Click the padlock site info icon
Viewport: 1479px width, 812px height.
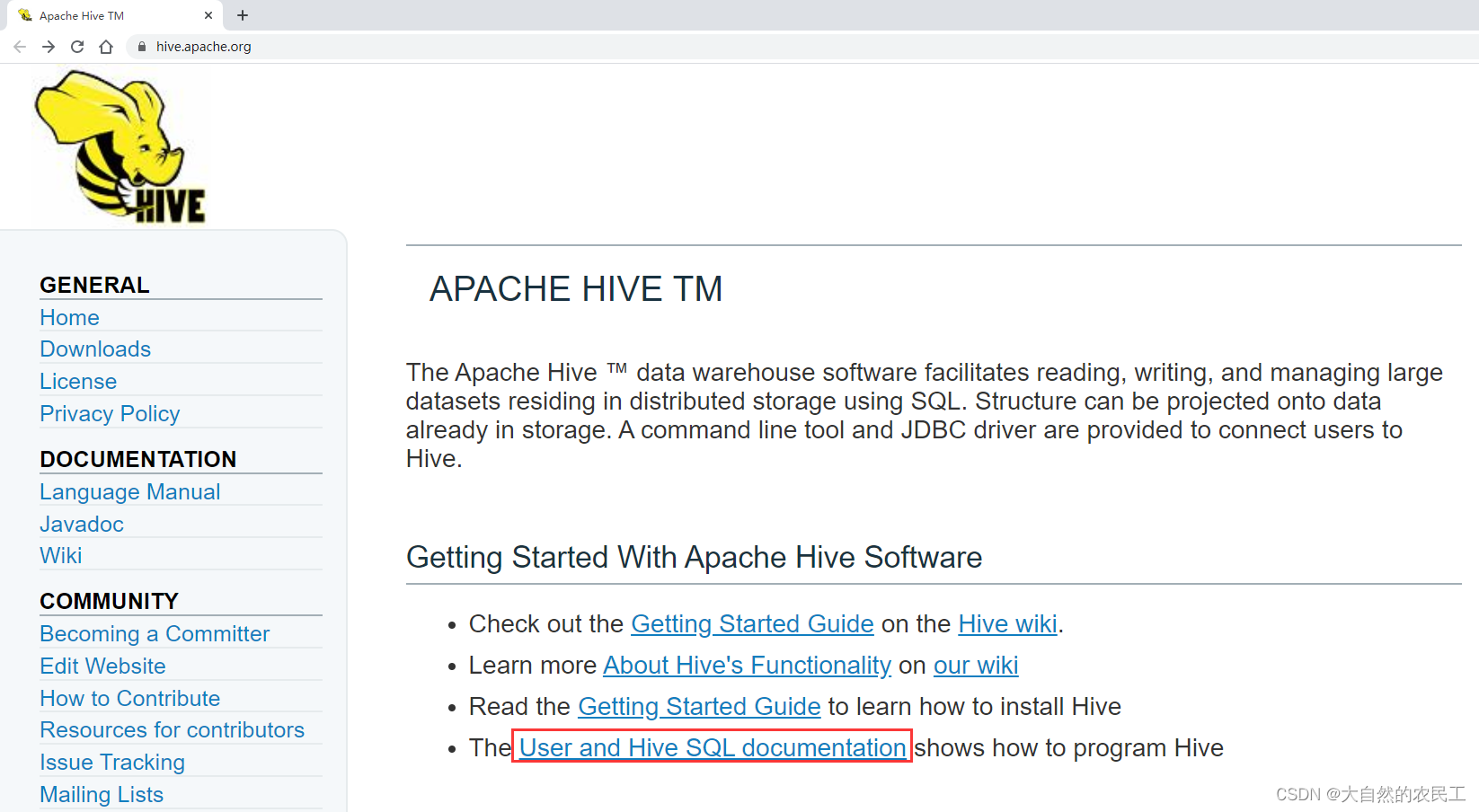pyautogui.click(x=142, y=47)
